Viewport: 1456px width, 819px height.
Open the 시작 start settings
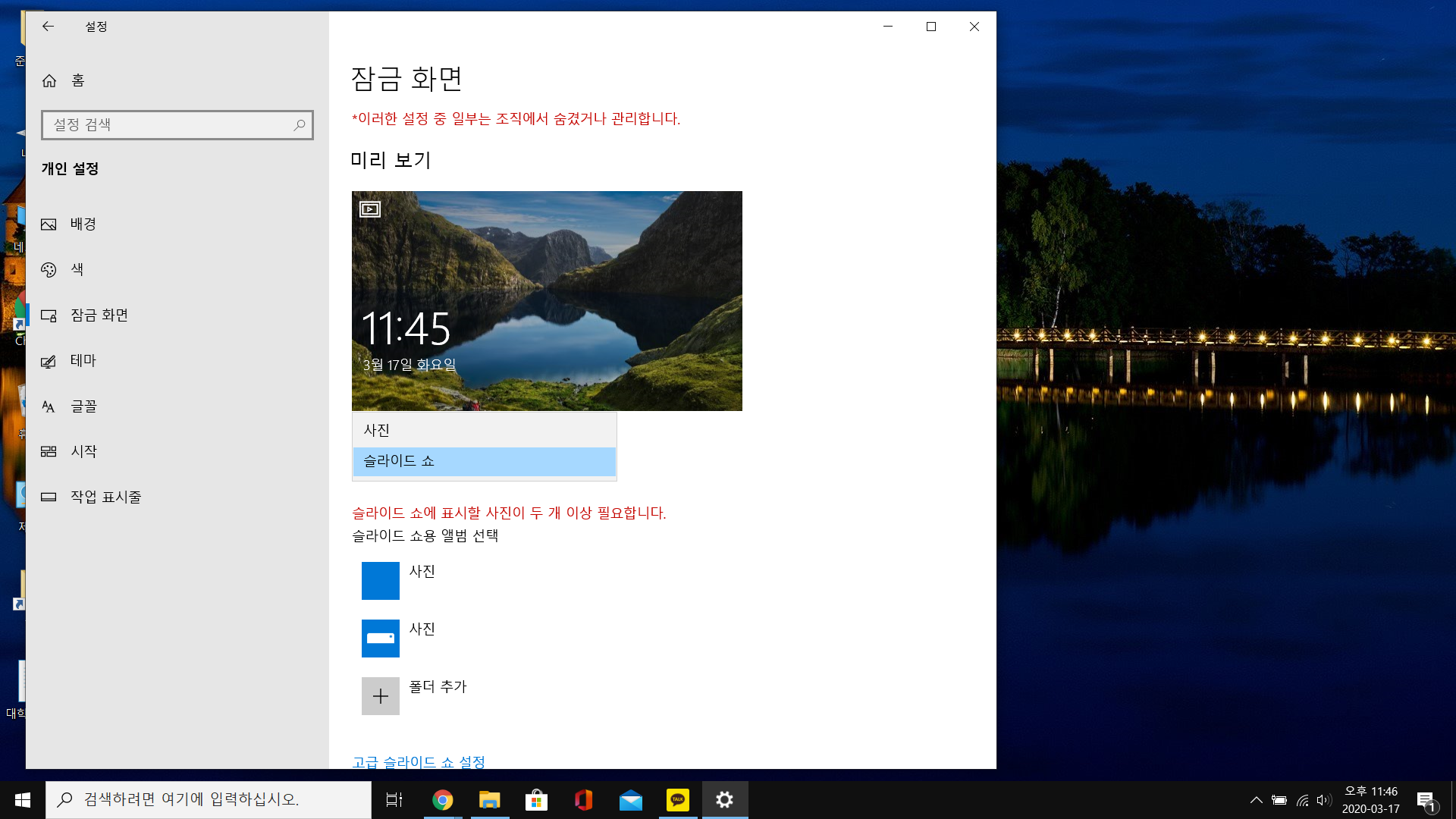point(83,452)
